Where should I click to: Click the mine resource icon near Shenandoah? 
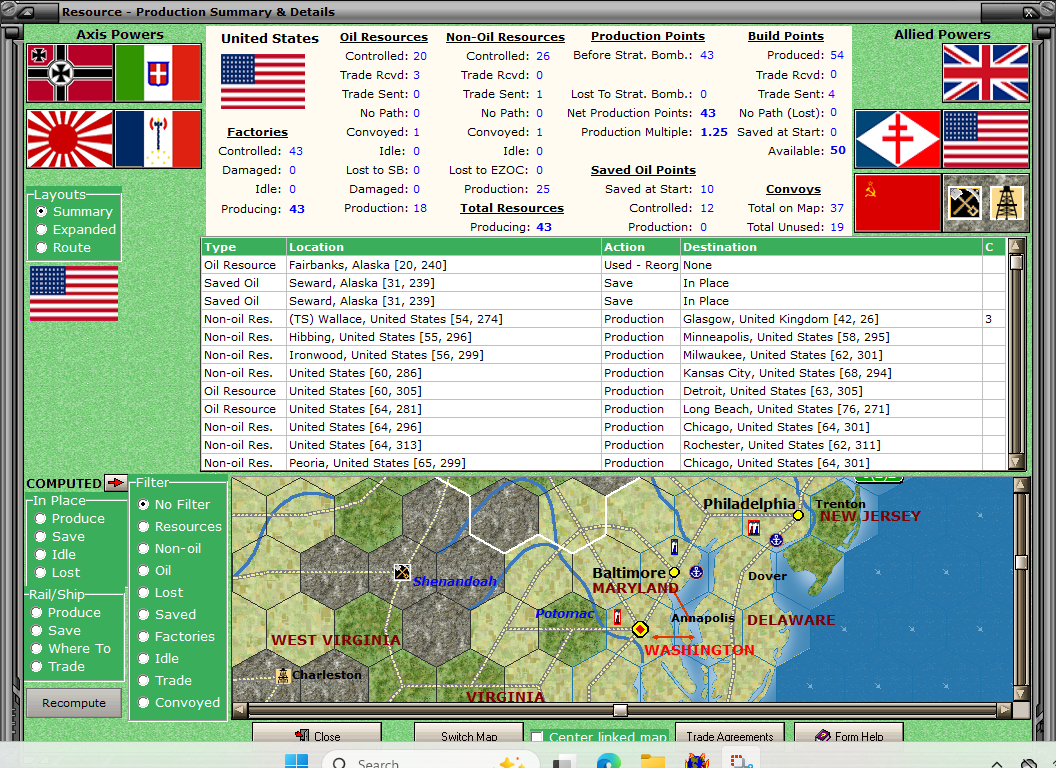point(402,573)
